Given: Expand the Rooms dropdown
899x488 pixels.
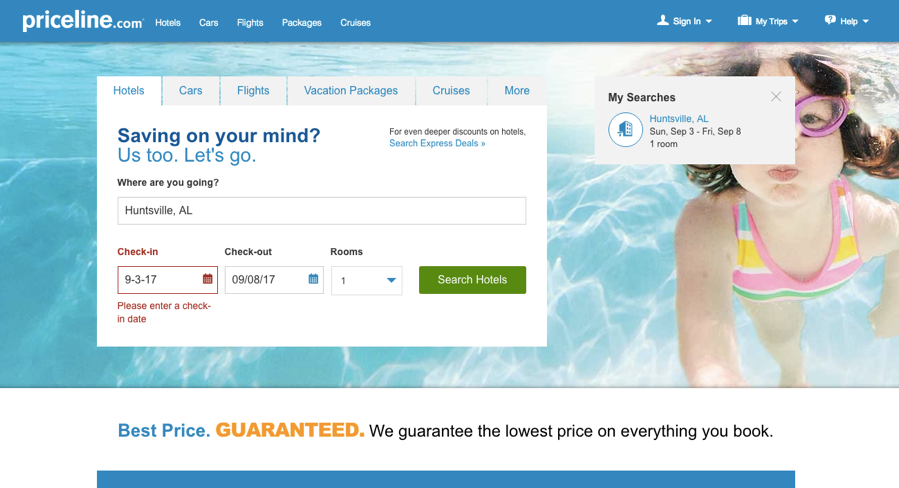Looking at the screenshot, I should [x=366, y=280].
